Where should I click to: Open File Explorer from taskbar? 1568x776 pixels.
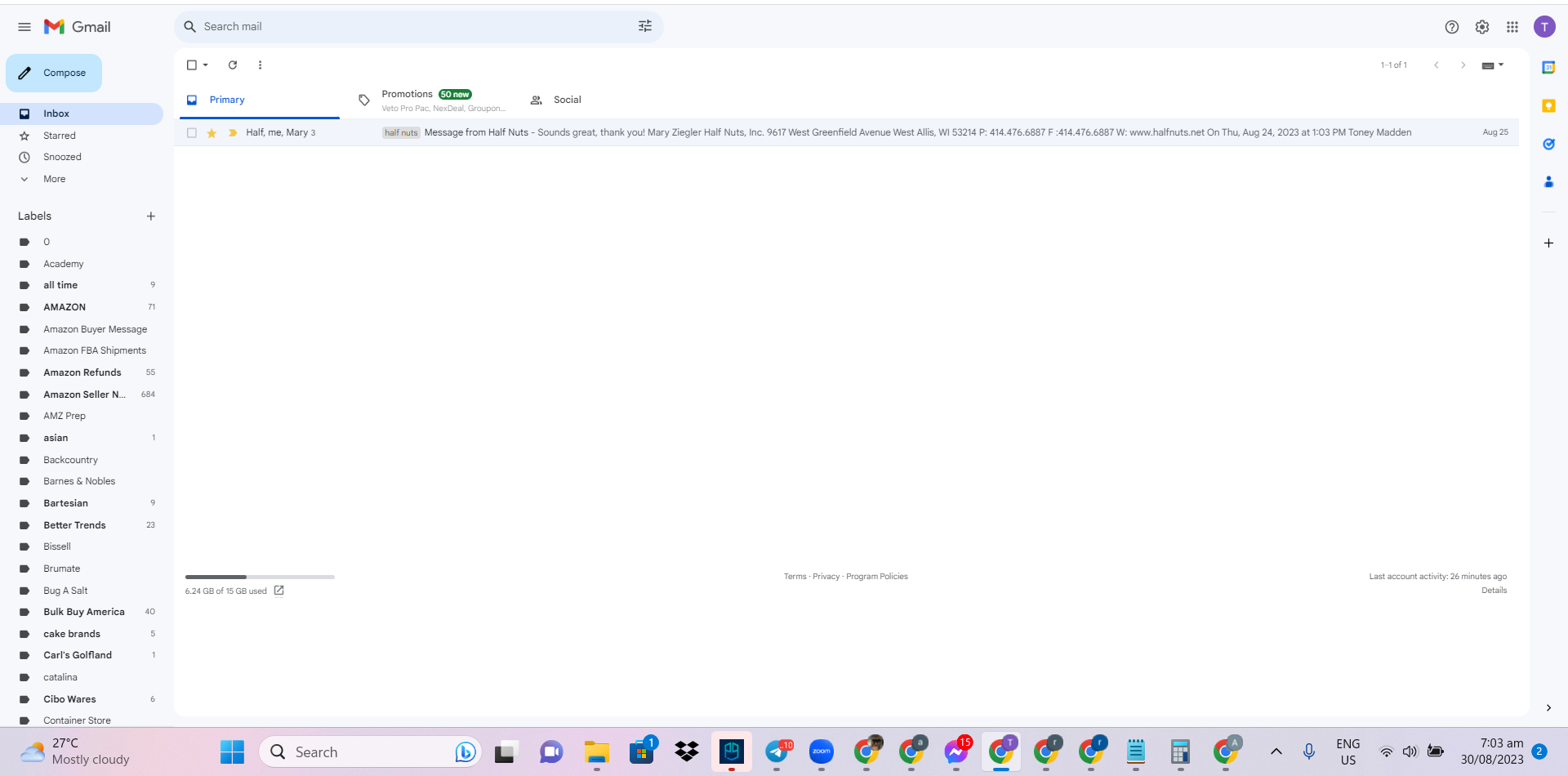[x=597, y=752]
